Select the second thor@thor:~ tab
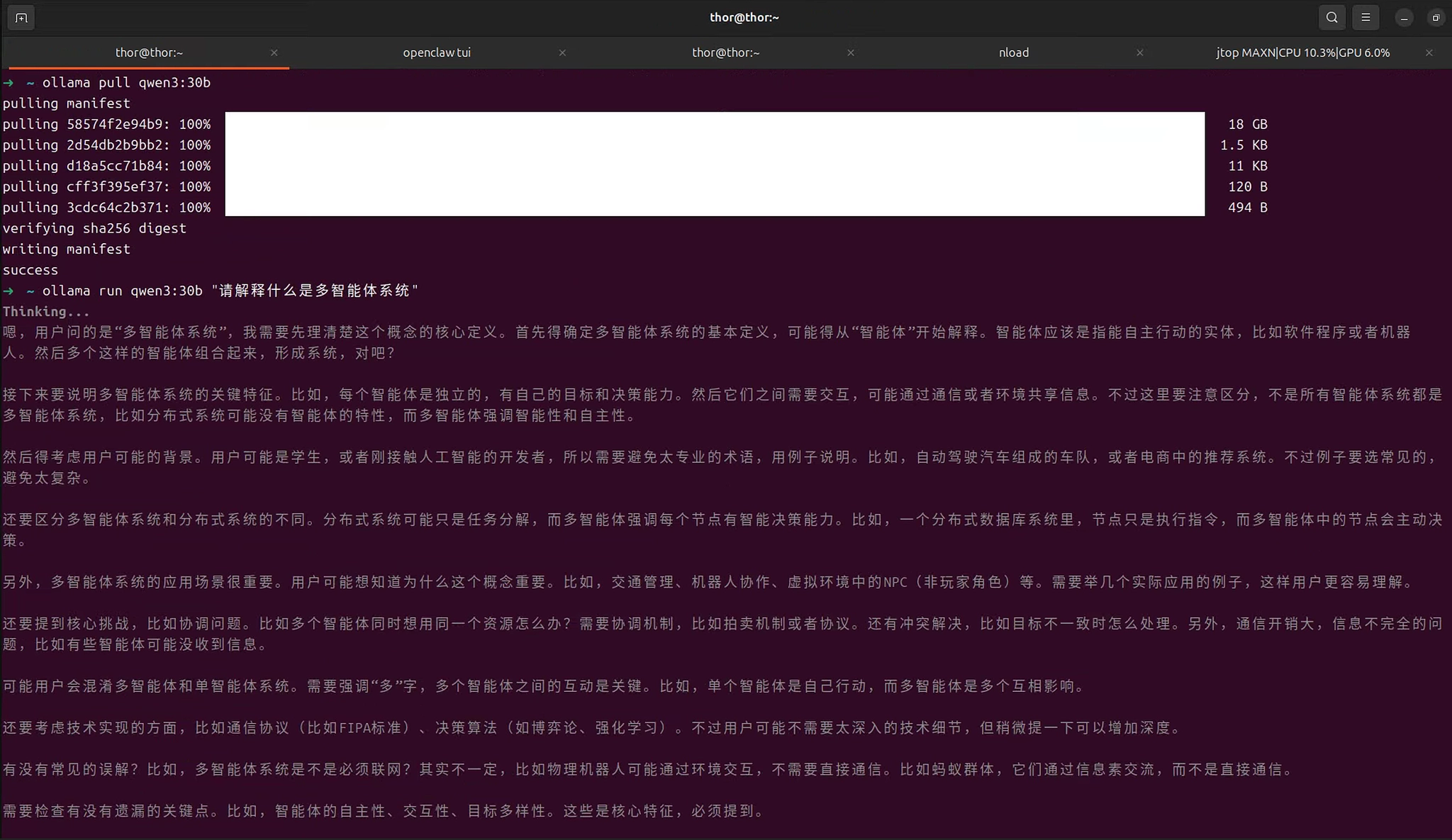The height and width of the screenshot is (840, 1452). click(x=725, y=52)
